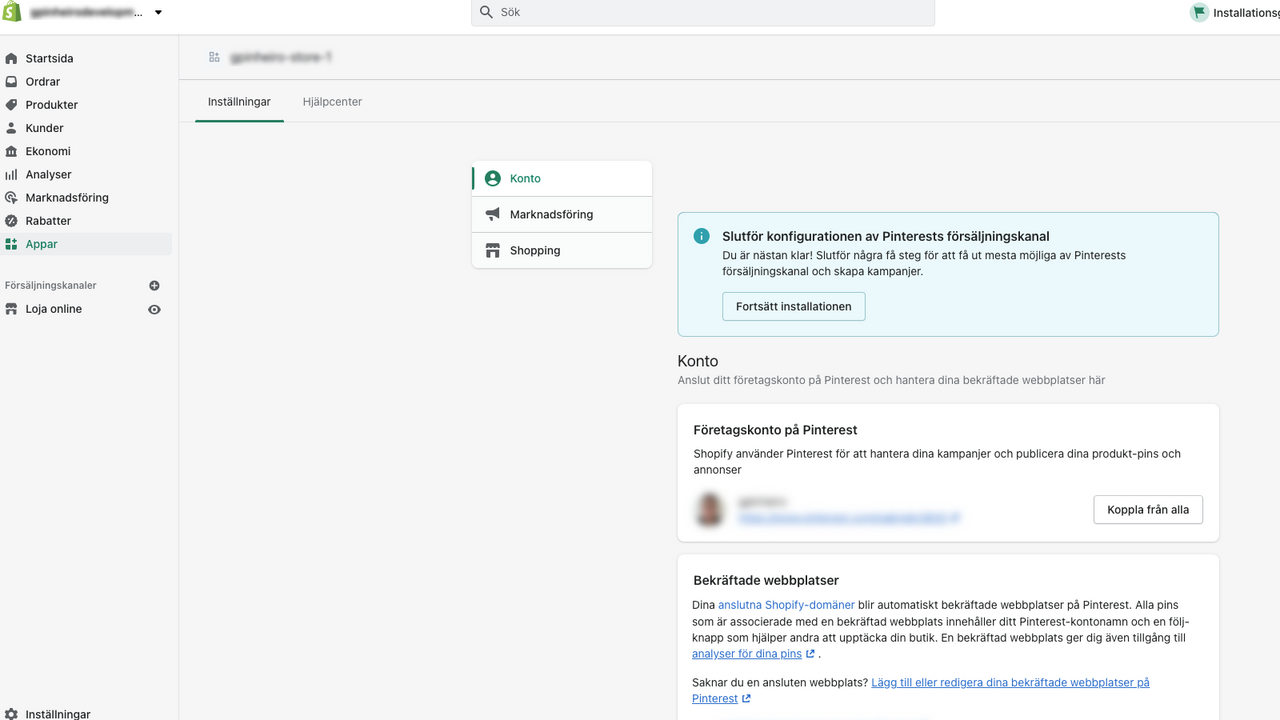Click the Rabatter discount icon
Screen dimensions: 1280x720
tap(11, 221)
